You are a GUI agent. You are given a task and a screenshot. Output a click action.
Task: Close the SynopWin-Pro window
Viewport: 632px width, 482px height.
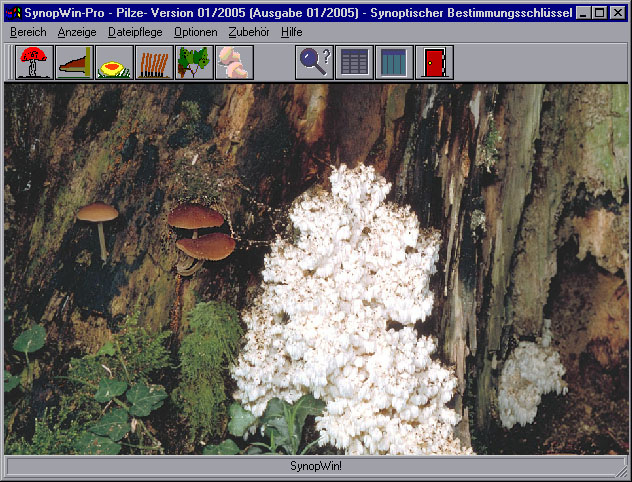(617, 13)
